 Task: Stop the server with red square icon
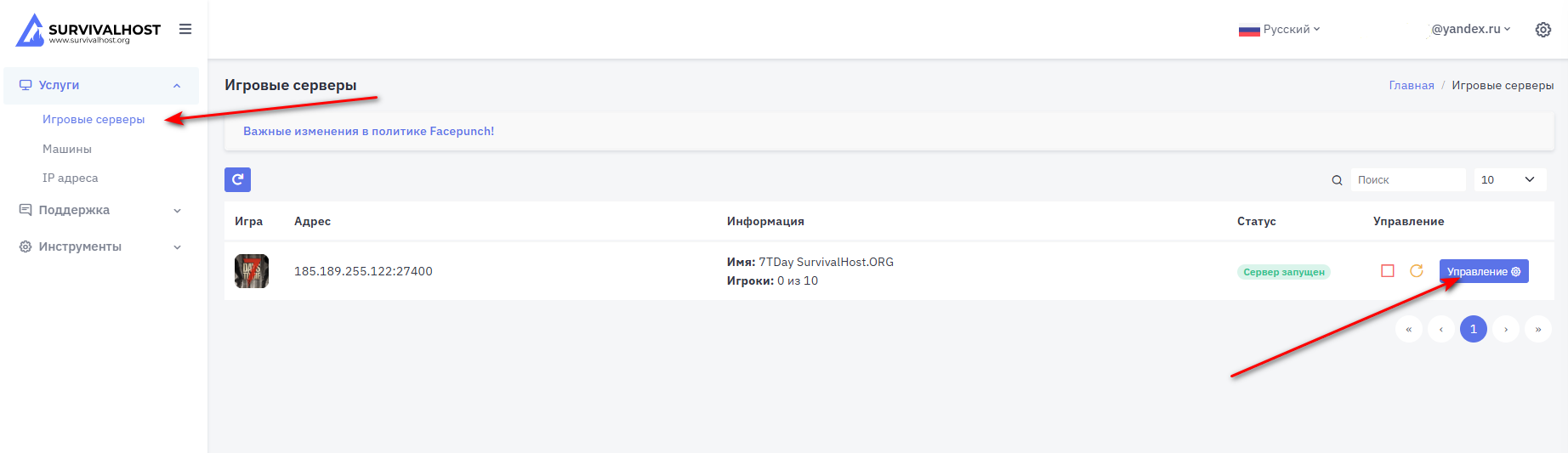[x=1388, y=271]
